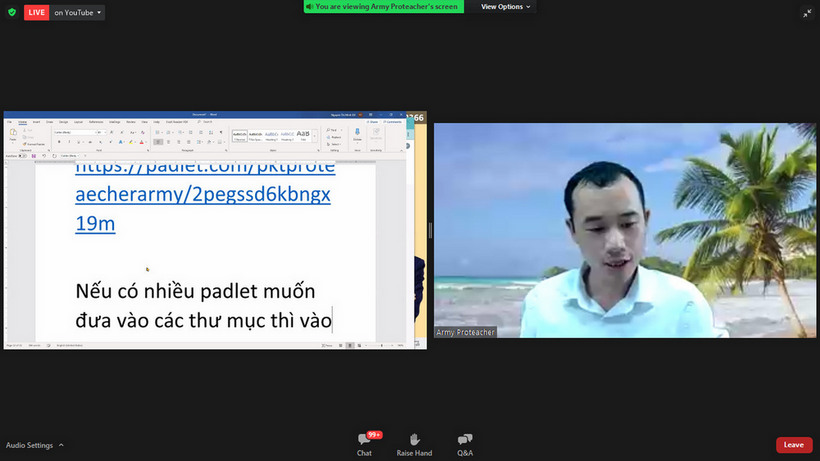Open the Q&A panel
This screenshot has width=820, height=461.
coord(465,444)
